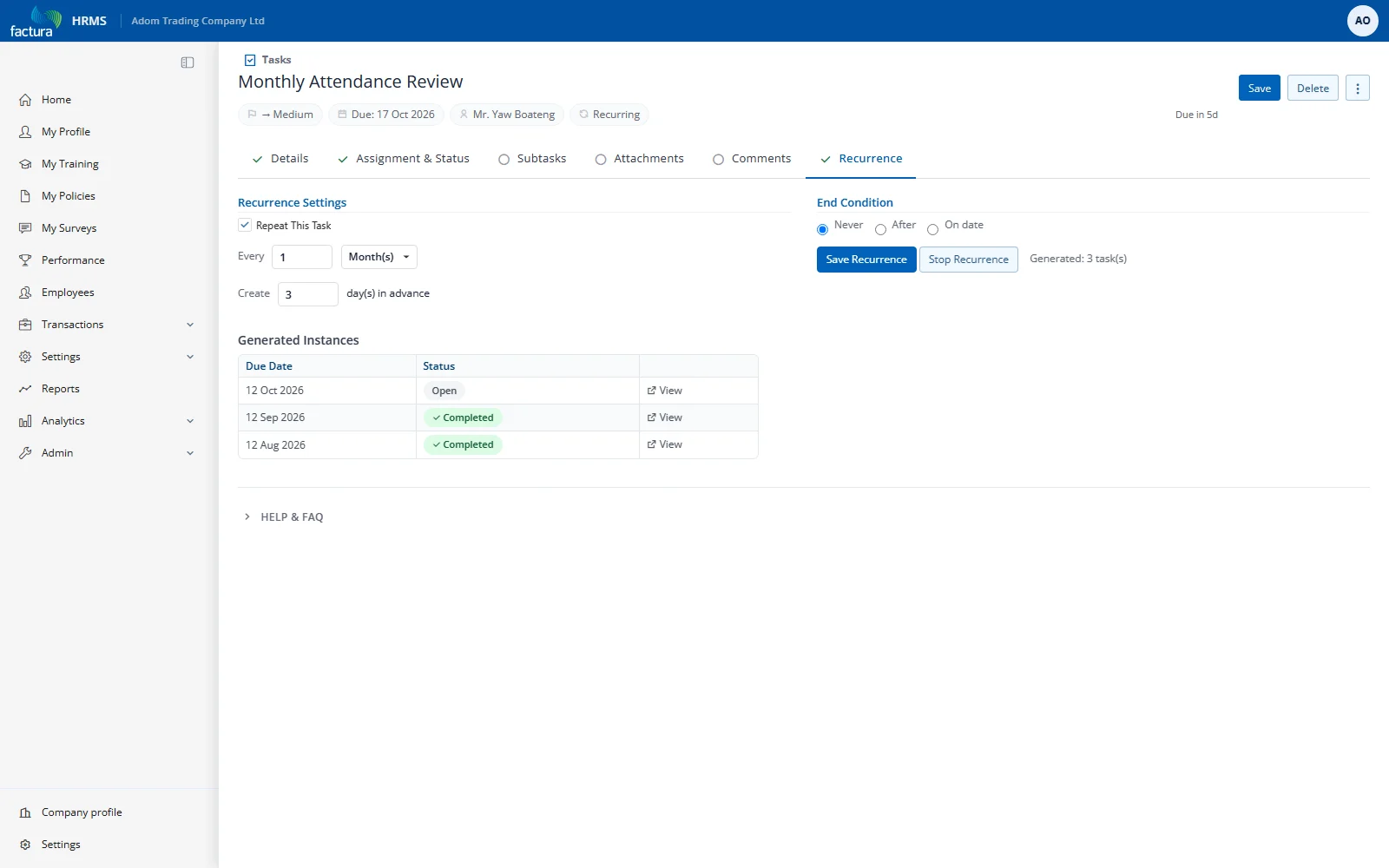Click the Home house icon

click(25, 100)
